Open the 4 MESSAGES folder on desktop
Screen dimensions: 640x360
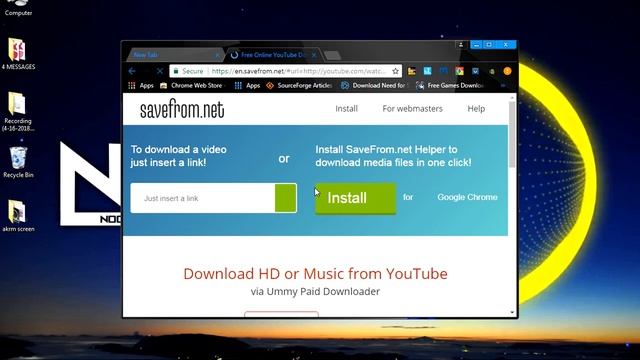coord(18,53)
